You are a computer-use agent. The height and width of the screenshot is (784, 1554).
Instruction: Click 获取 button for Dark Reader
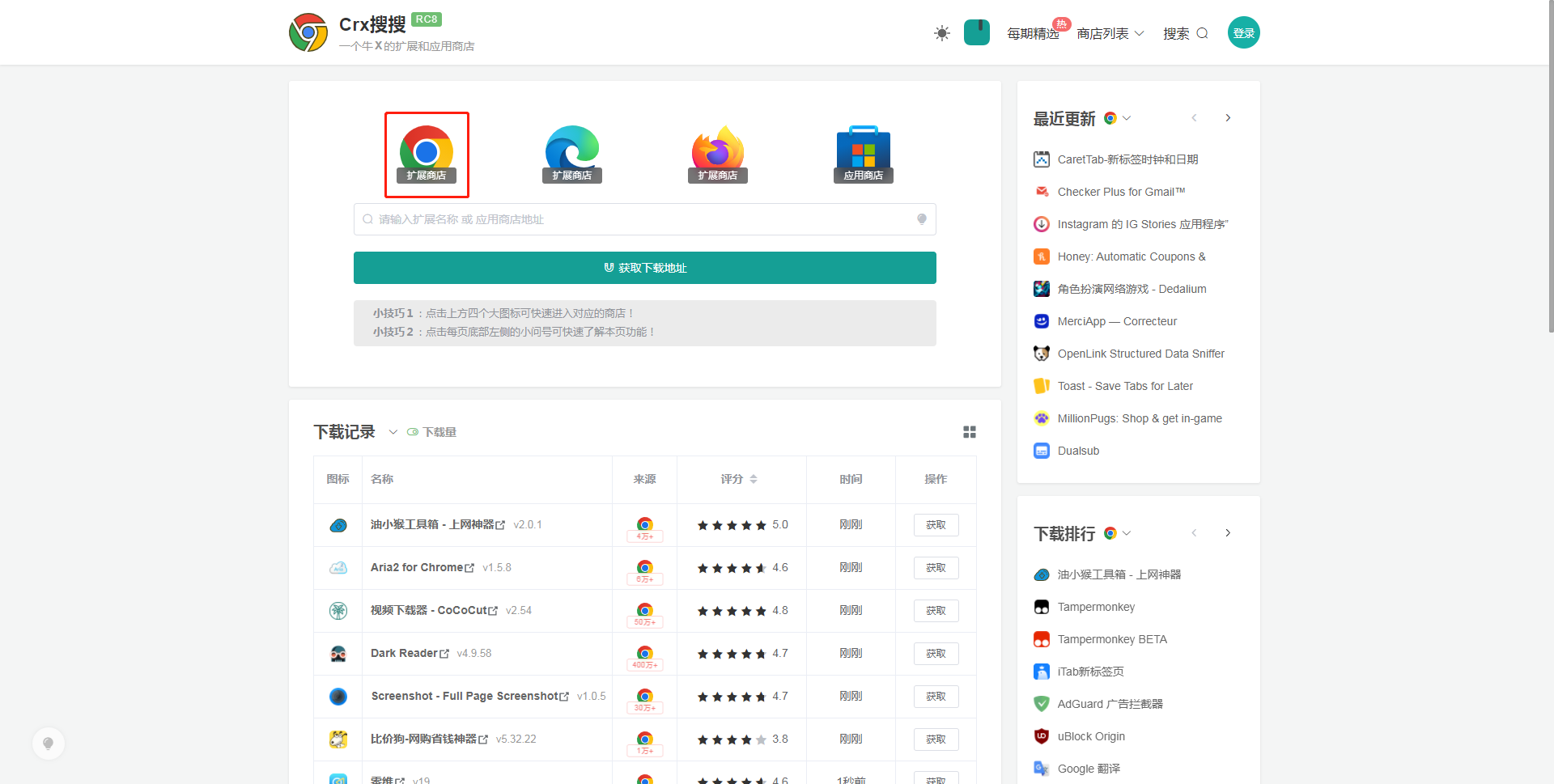click(936, 654)
